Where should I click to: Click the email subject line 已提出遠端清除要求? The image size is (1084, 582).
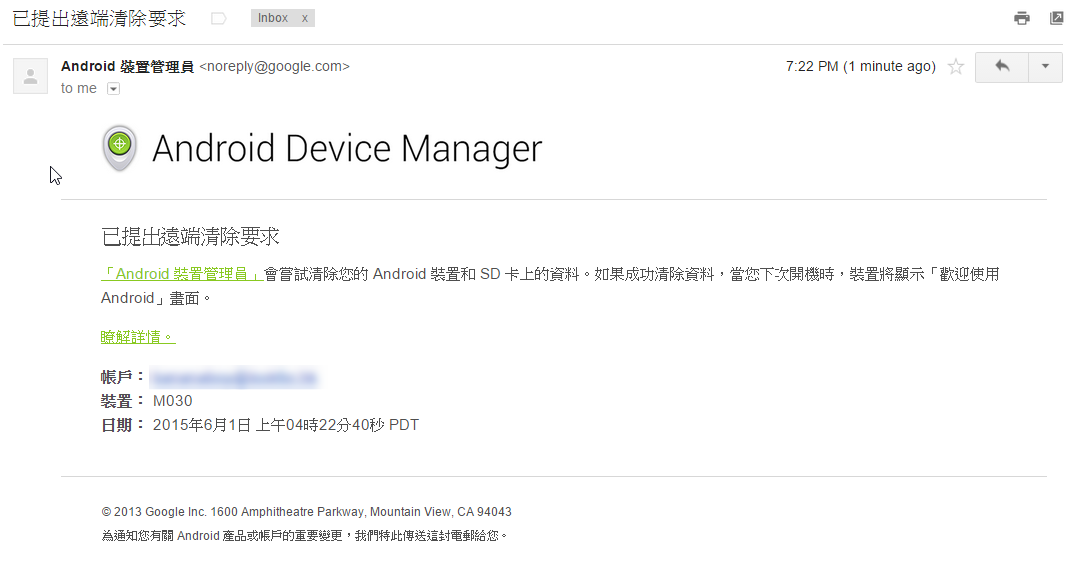point(99,19)
